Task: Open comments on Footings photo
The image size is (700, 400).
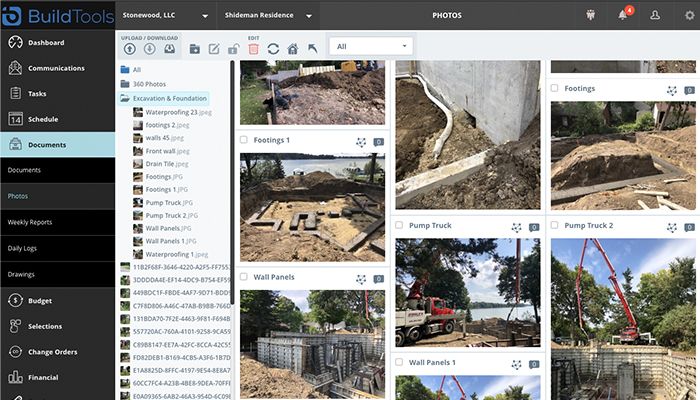Action: [x=689, y=90]
